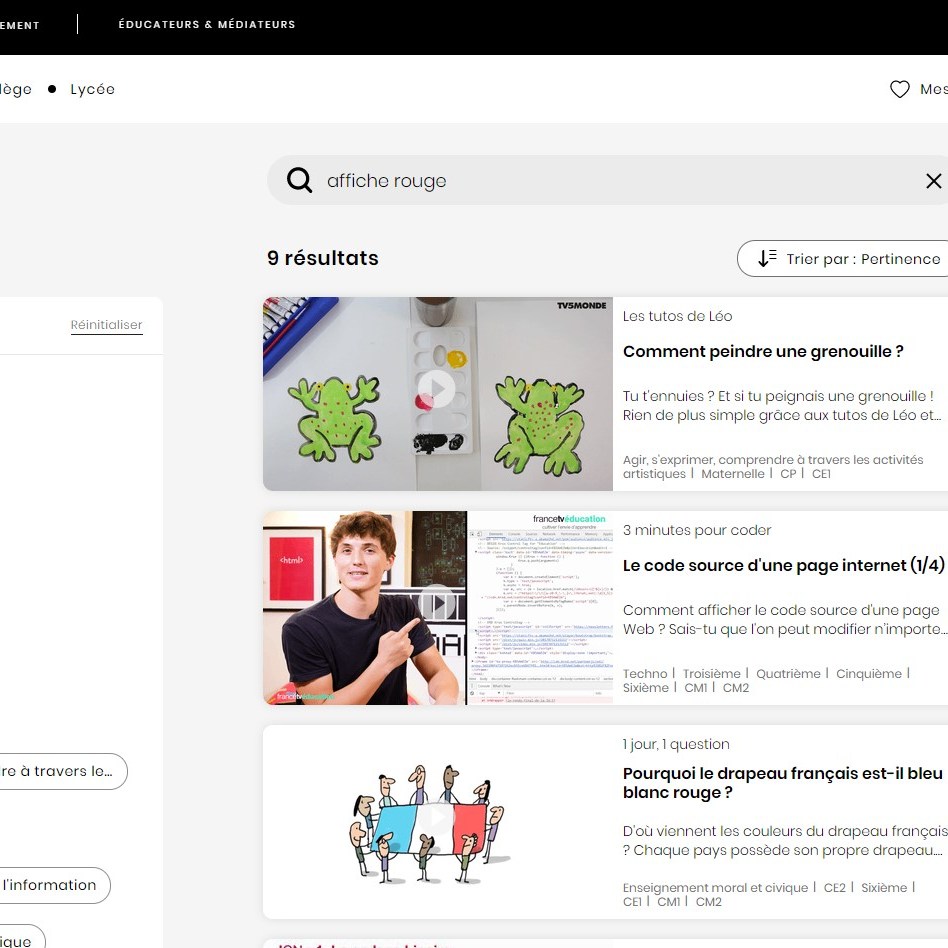Click '1 jour, 1 question' series name
Viewport: 948px width, 948px height.
[676, 744]
